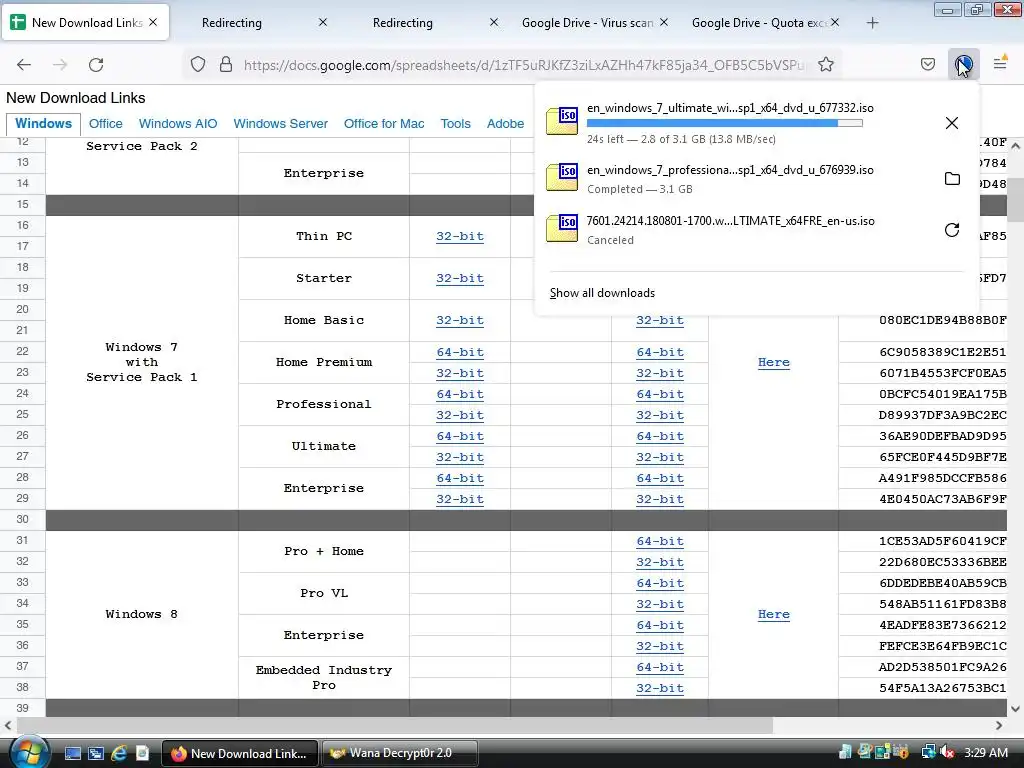The height and width of the screenshot is (768, 1024).
Task: Reload the current page
Action: pyautogui.click(x=96, y=64)
